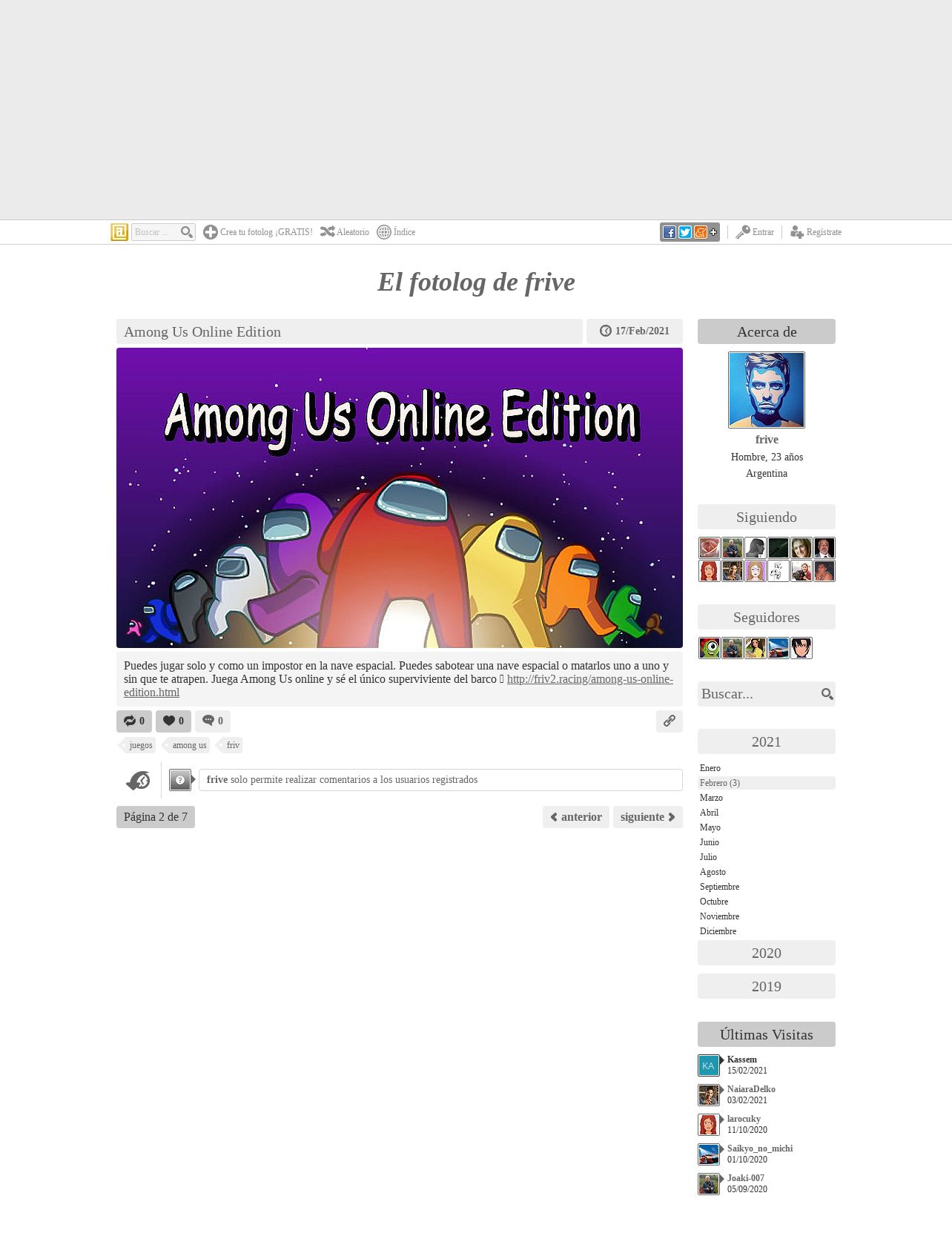Image resolution: width=952 pixels, height=1233 pixels.
Task: Click 'Página 2 de 7' indicator
Action: coord(156,817)
